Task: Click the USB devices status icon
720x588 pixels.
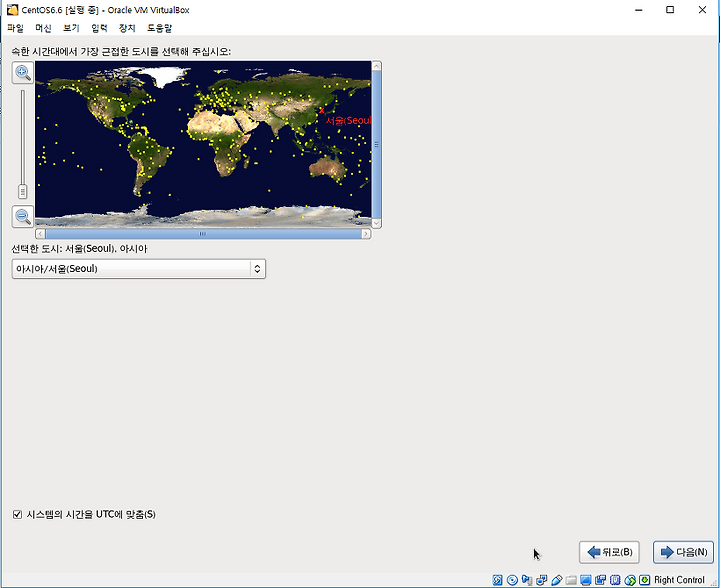Action: 557,580
